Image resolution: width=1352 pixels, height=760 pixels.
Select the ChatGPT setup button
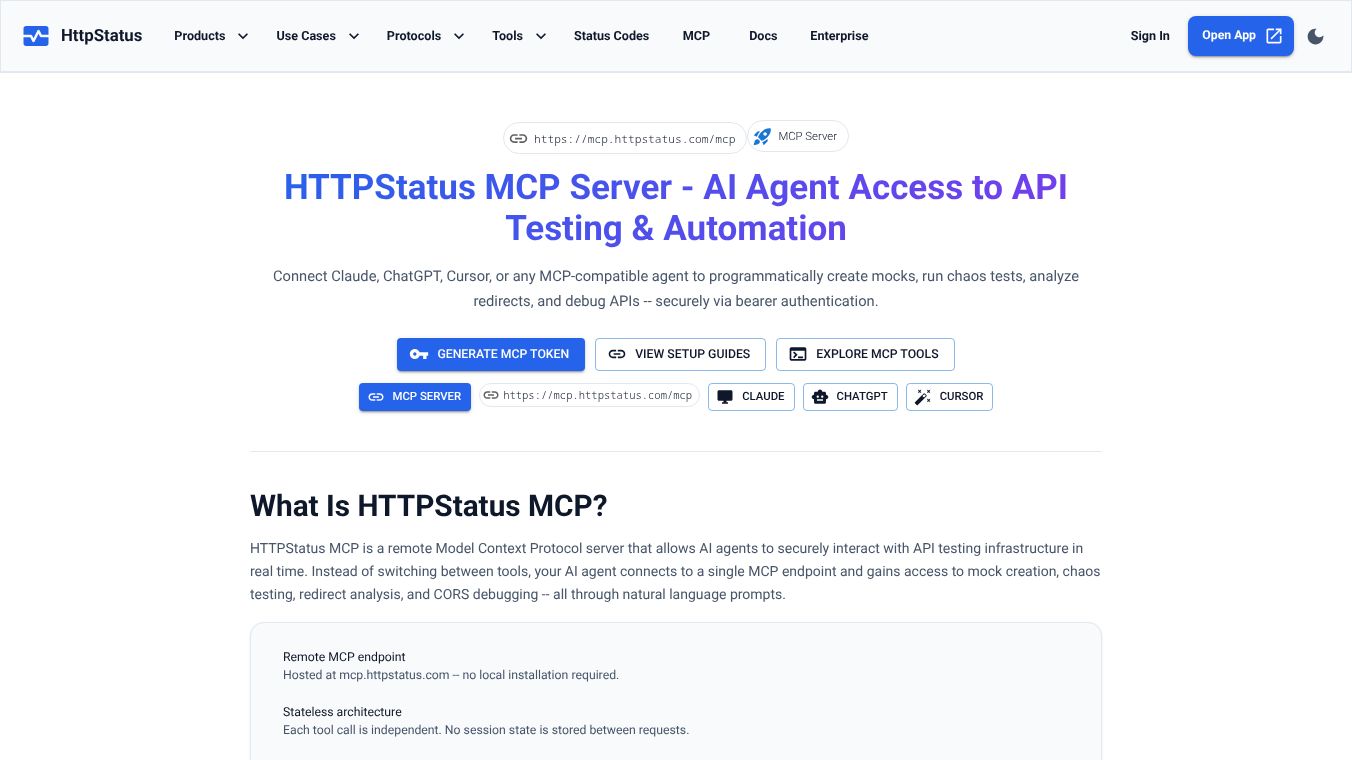pos(850,397)
